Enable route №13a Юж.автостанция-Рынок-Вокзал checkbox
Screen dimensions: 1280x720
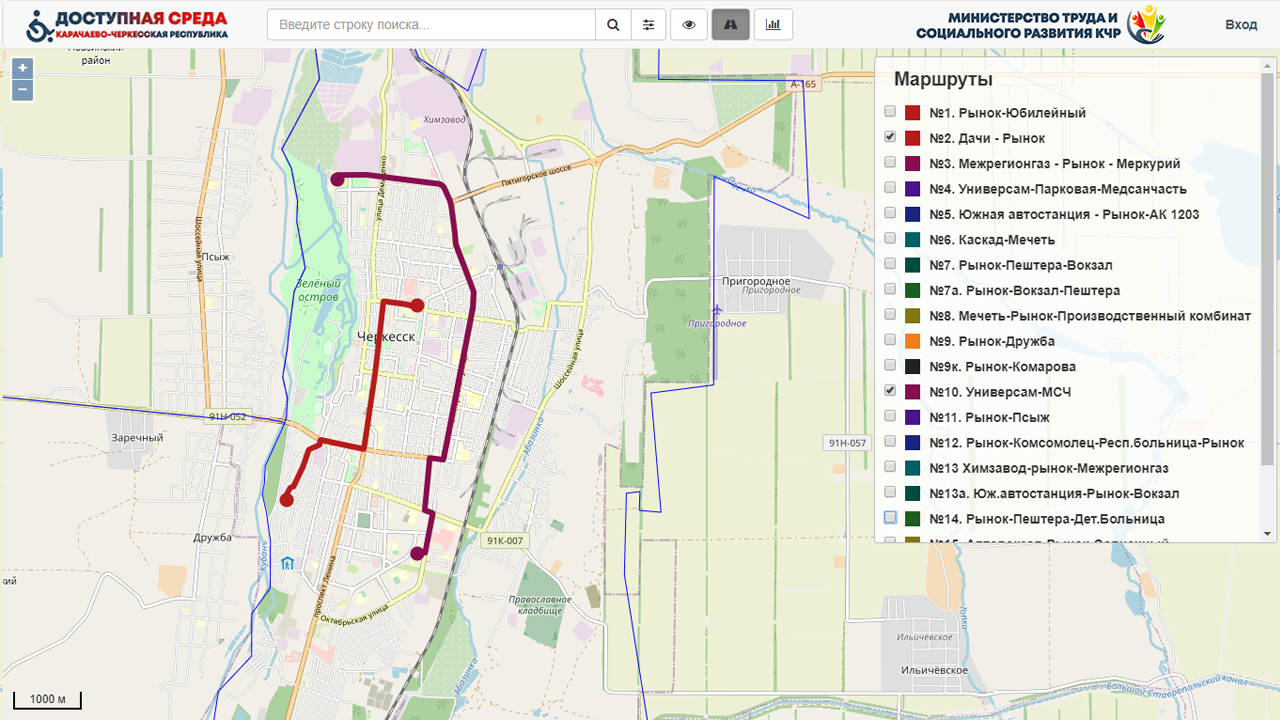pyautogui.click(x=890, y=493)
